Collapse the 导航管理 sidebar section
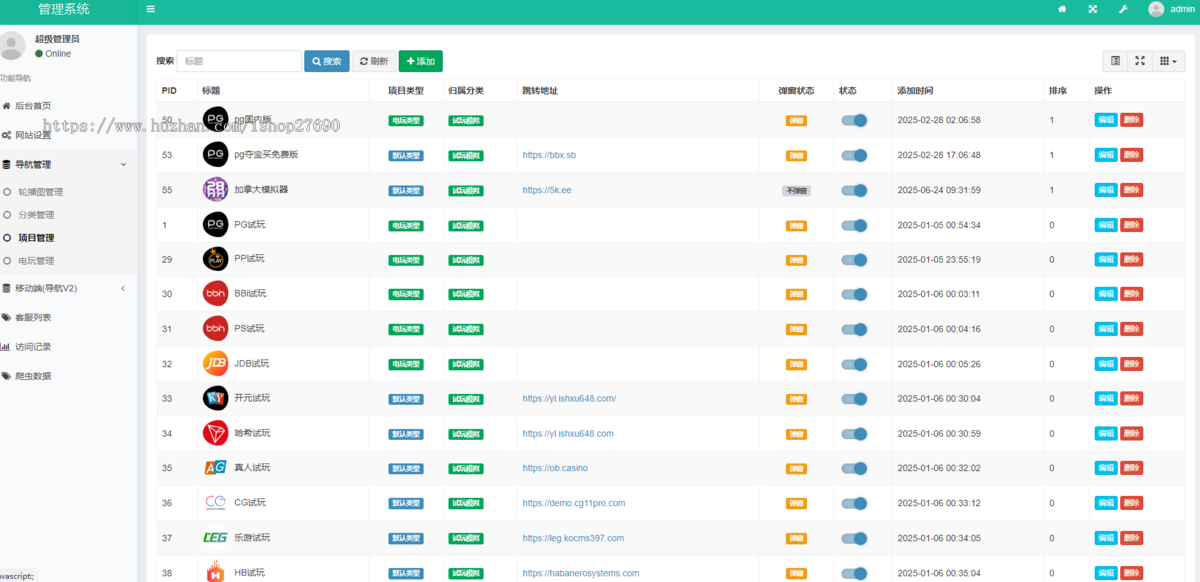Screen dimensions: 1200x582 (68, 164)
